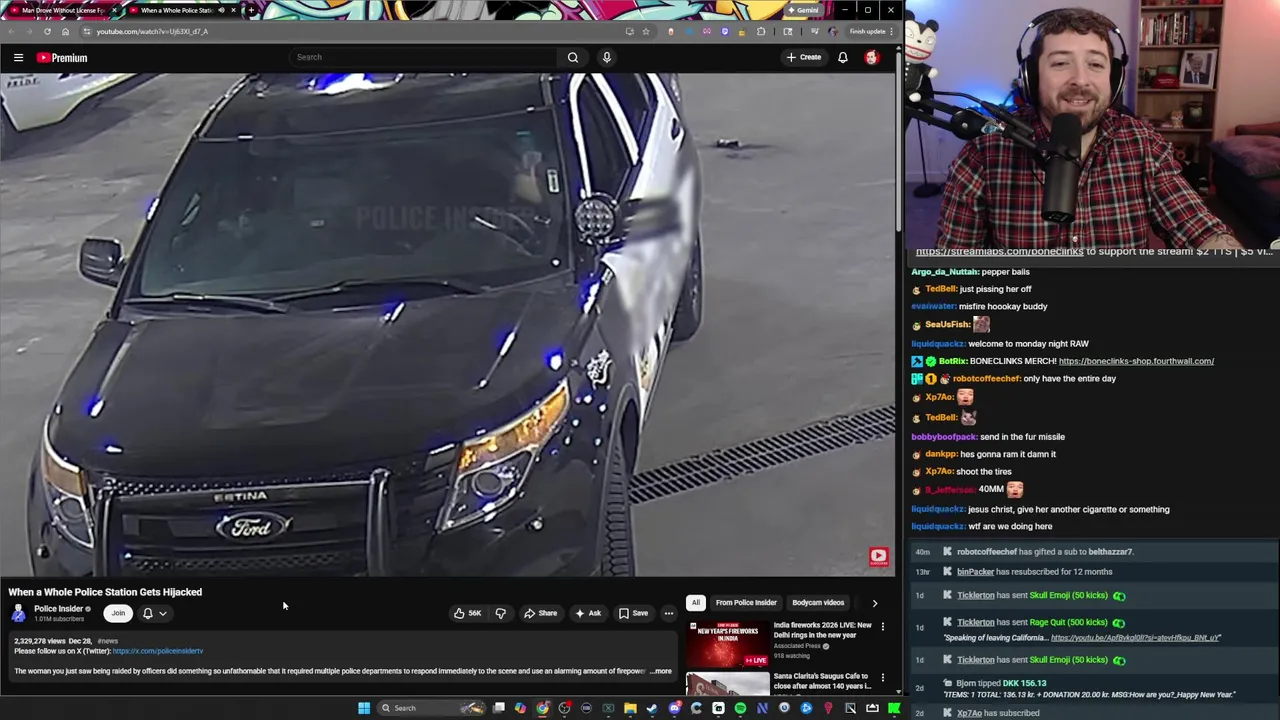The height and width of the screenshot is (720, 1280).
Task: Click Xp7Ao has subscribed entry
Action: (1092, 713)
